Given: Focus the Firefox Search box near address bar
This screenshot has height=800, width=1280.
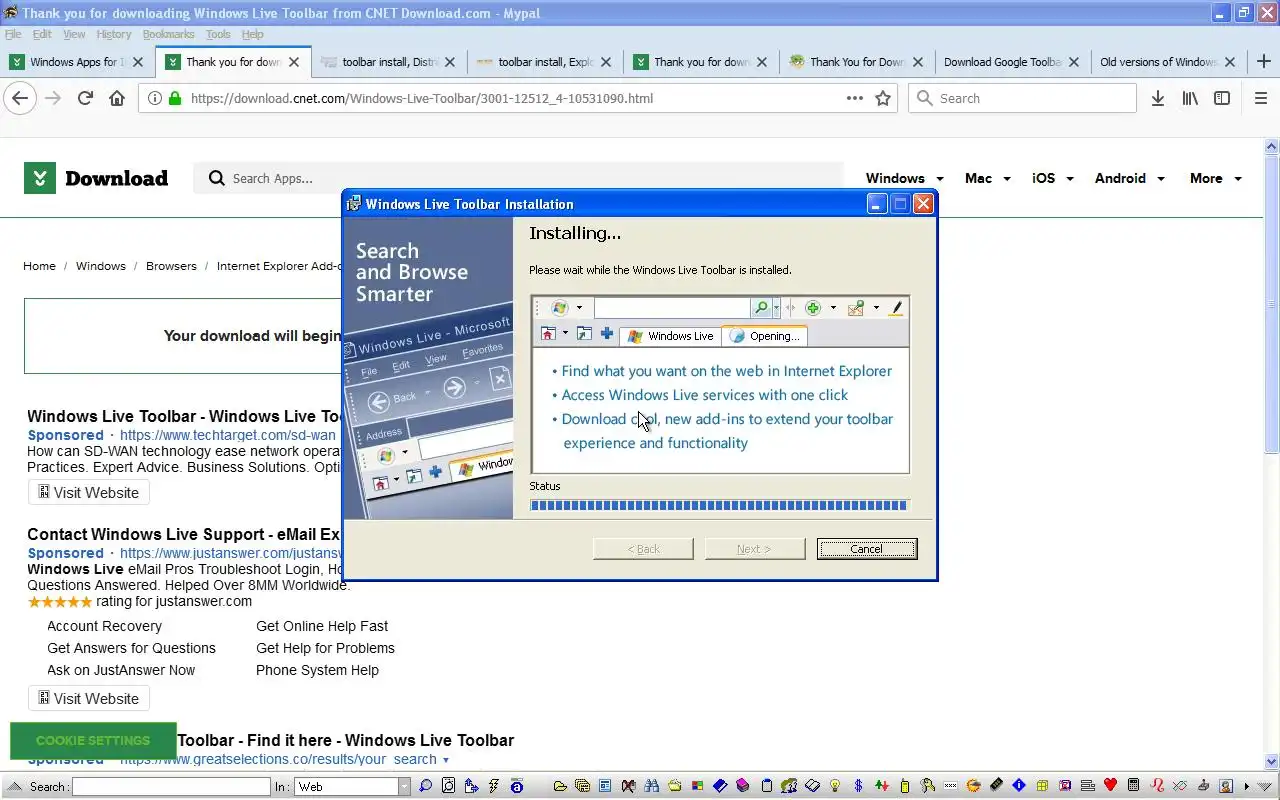Looking at the screenshot, I should pos(1023,98).
